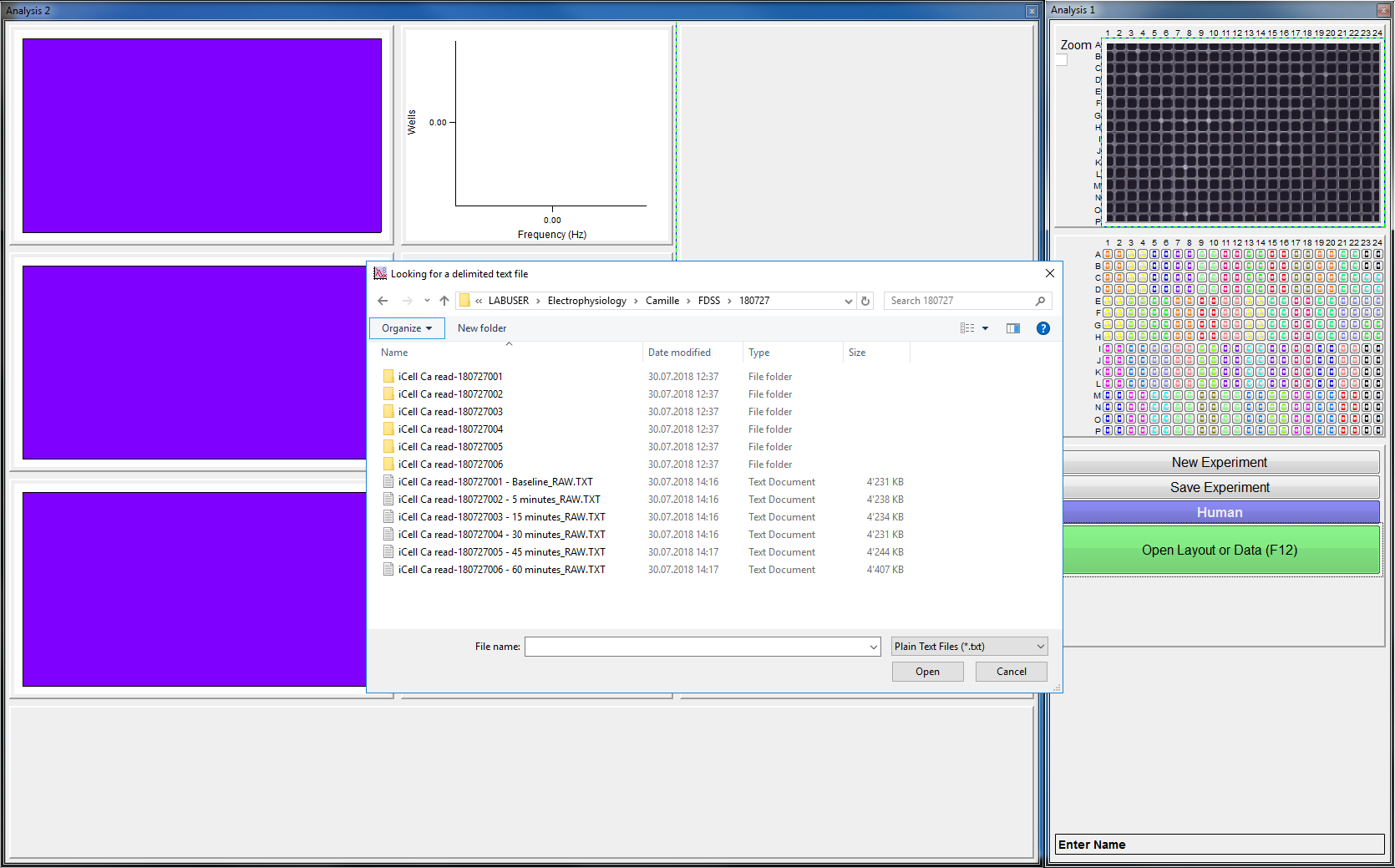Click the Enter Name input field
Viewport: 1395px width, 868px height.
pyautogui.click(x=1220, y=845)
